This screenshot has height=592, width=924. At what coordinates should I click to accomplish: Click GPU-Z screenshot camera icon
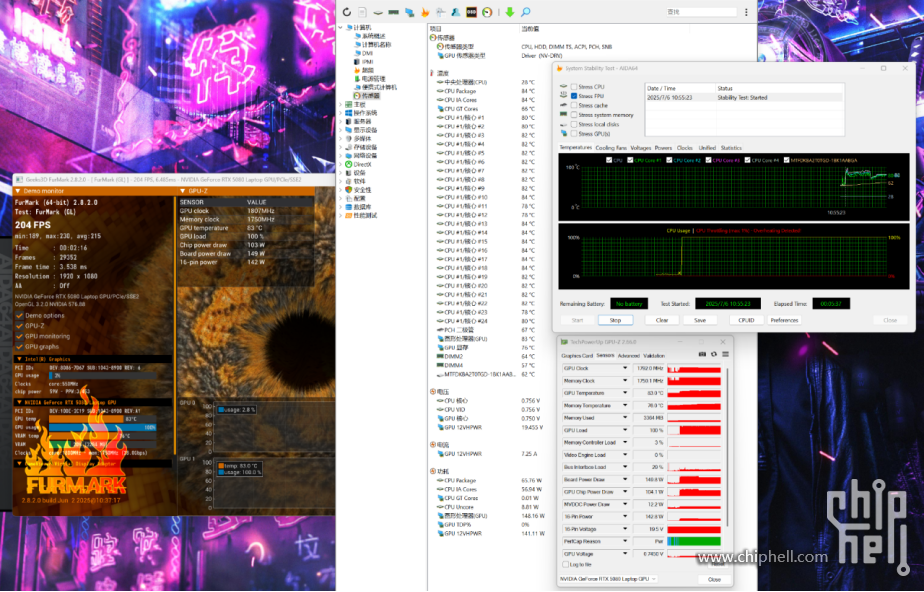(x=702, y=355)
